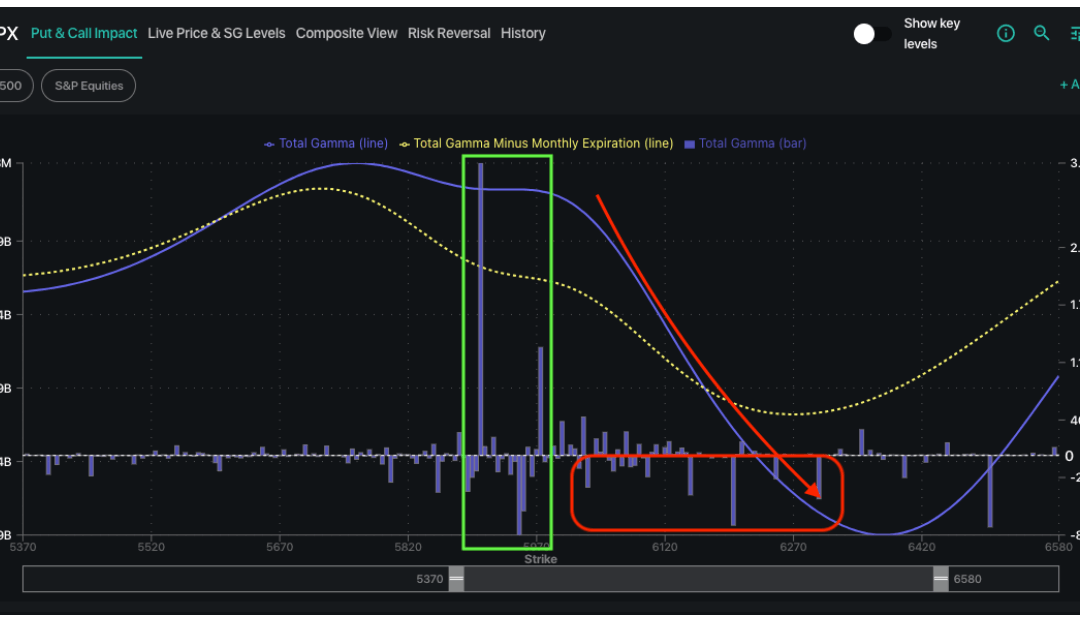Image resolution: width=1080 pixels, height=623 pixels.
Task: Open the 500 index selector chip
Action: pos(12,85)
